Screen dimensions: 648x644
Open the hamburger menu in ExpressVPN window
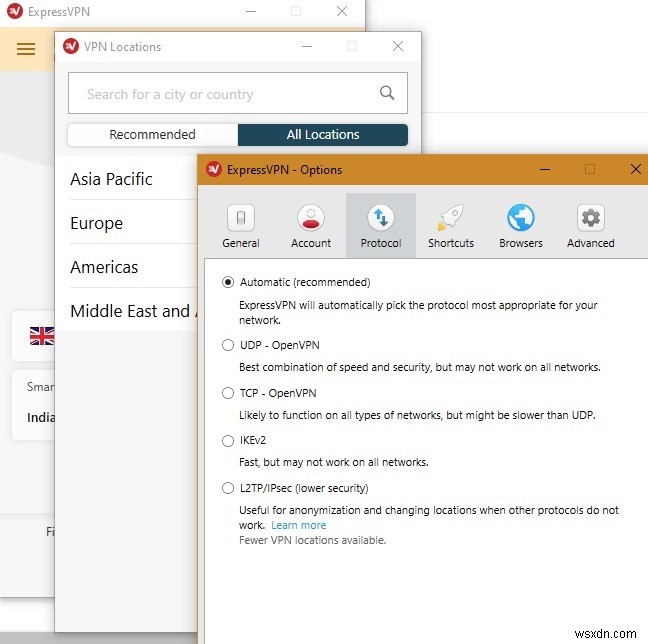pos(26,49)
